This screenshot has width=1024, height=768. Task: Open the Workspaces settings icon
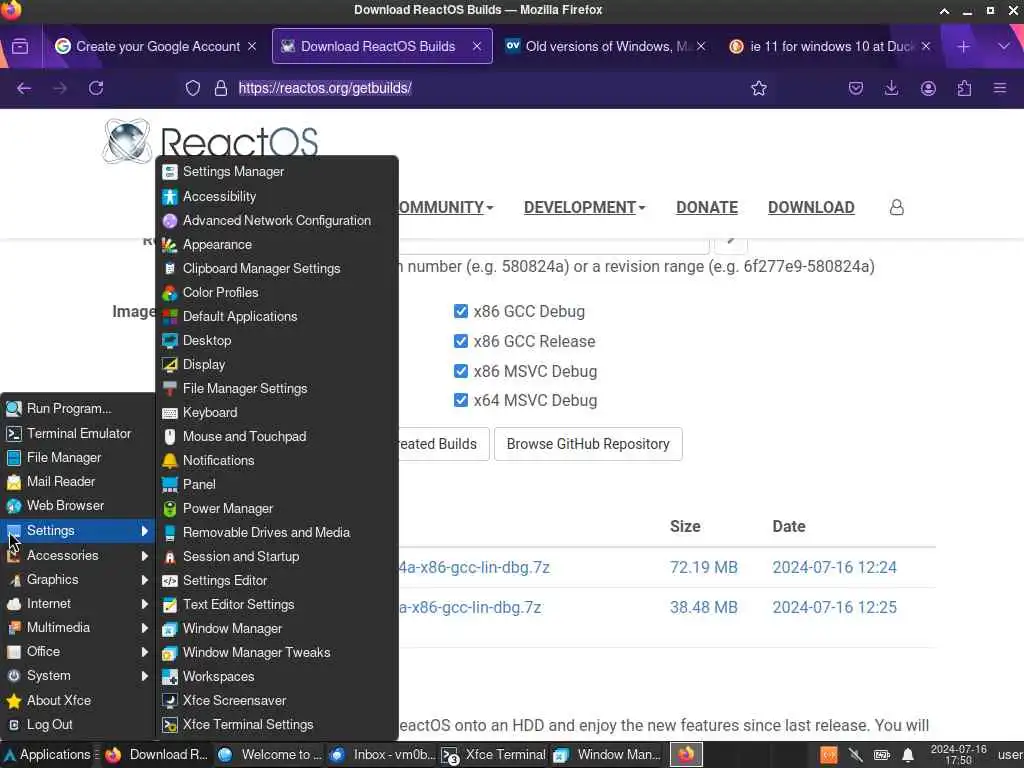pyautogui.click(x=170, y=677)
